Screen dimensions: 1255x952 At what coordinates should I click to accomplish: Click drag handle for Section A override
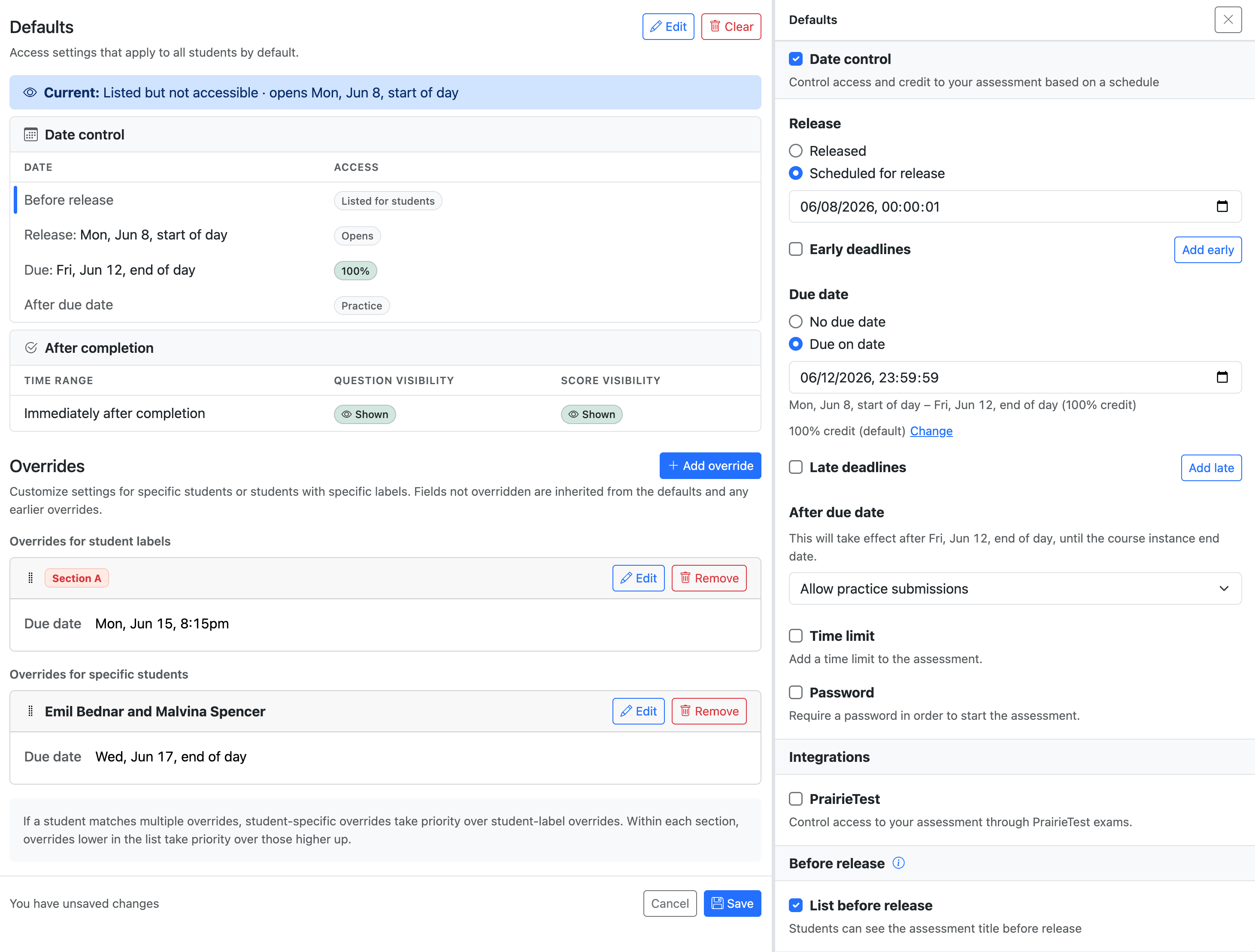30,578
